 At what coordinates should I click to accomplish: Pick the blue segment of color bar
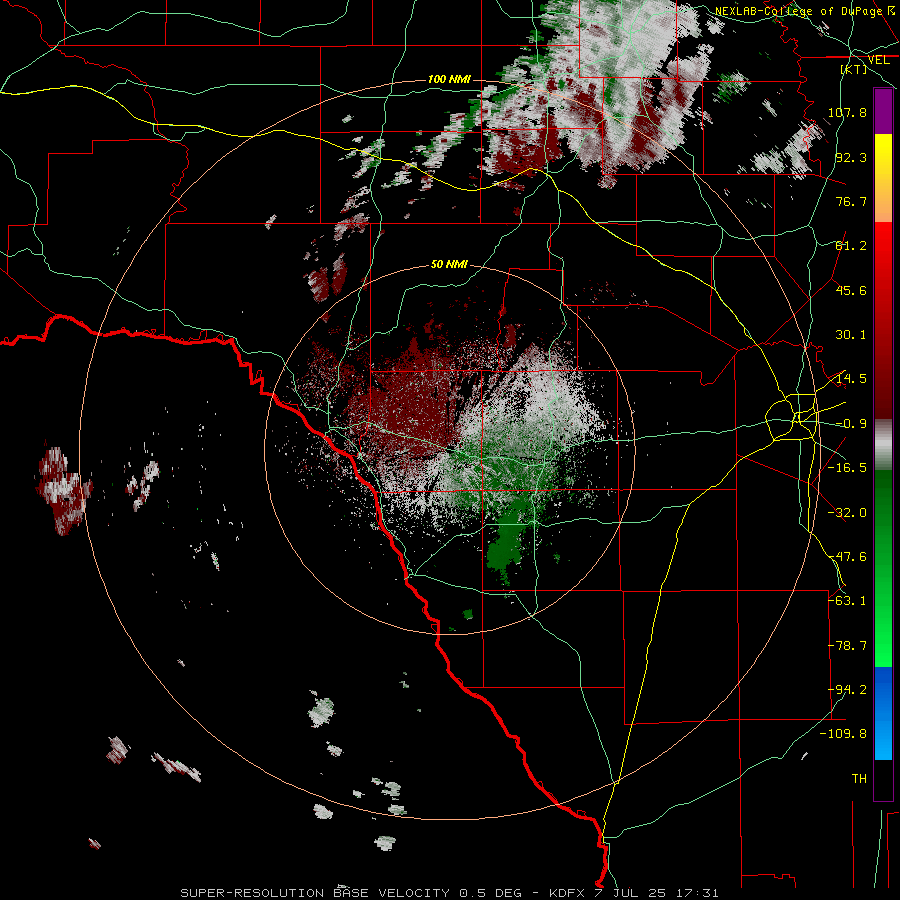point(883,713)
